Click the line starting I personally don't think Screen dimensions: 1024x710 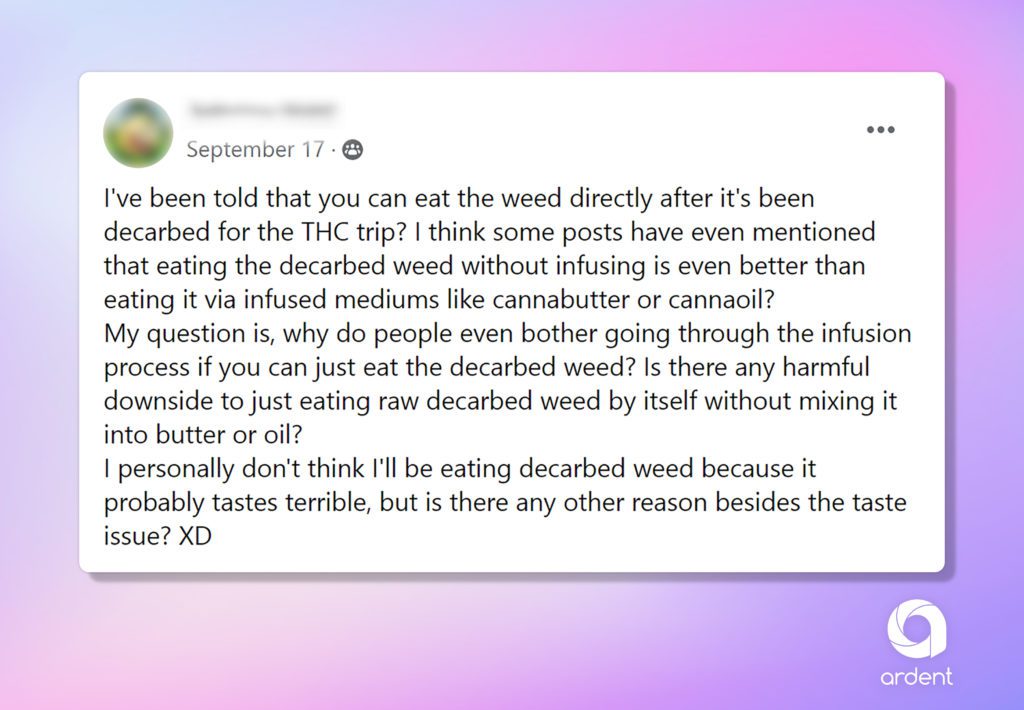point(460,469)
